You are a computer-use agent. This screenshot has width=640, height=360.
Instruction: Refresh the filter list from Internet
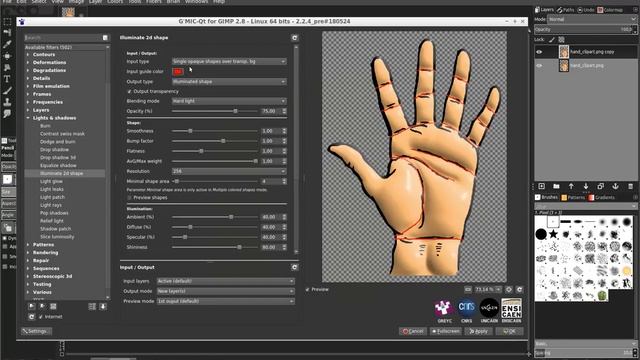coord(31,317)
